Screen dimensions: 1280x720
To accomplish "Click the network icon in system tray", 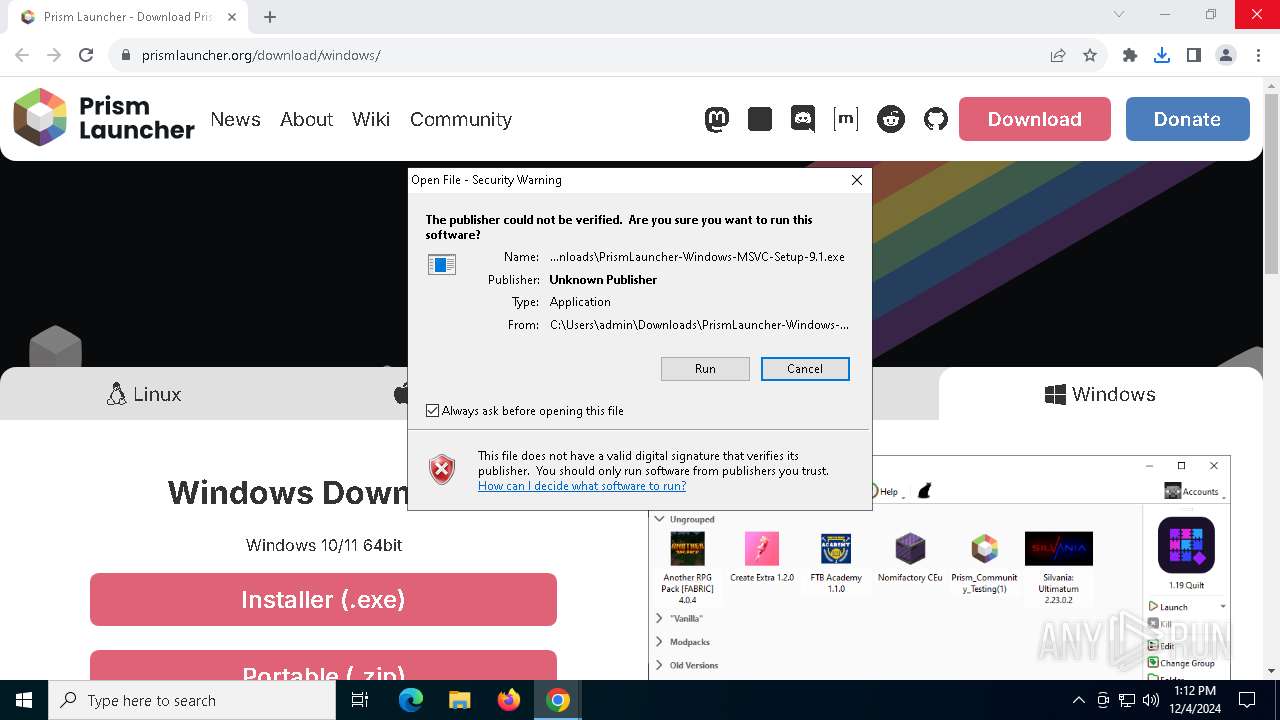I will click(x=1126, y=700).
